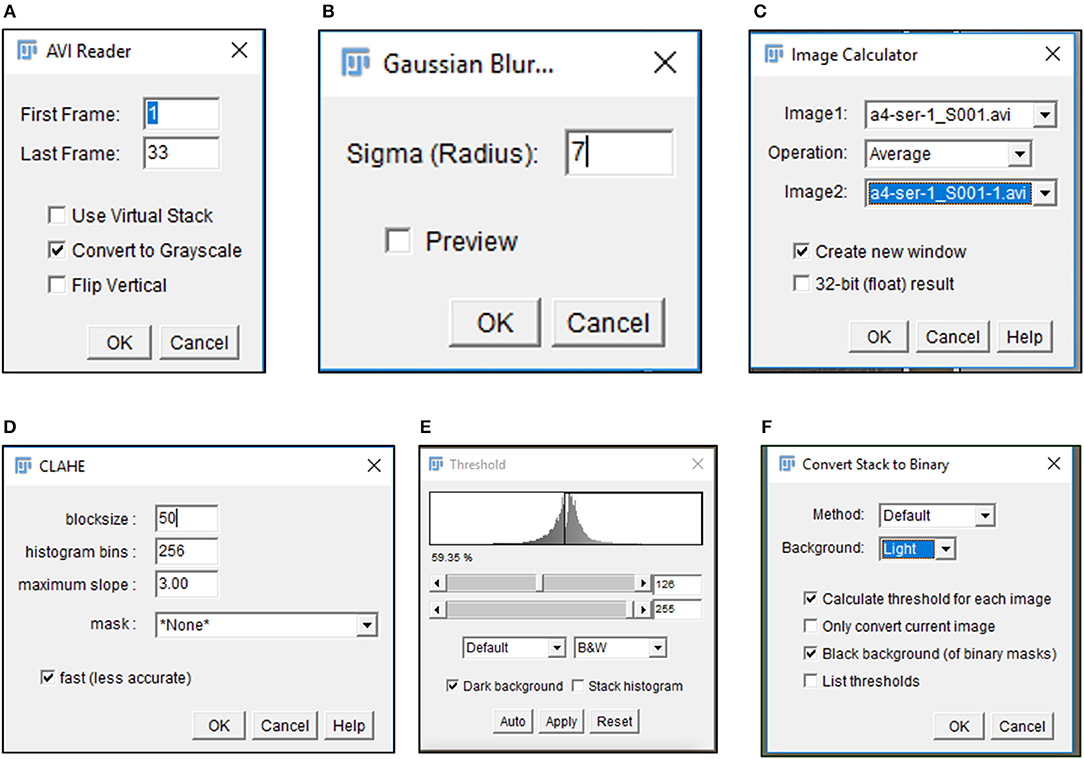Click the ImageJ icon in Convert Stack to Binary title bar
The image size is (1084, 759).
[787, 464]
